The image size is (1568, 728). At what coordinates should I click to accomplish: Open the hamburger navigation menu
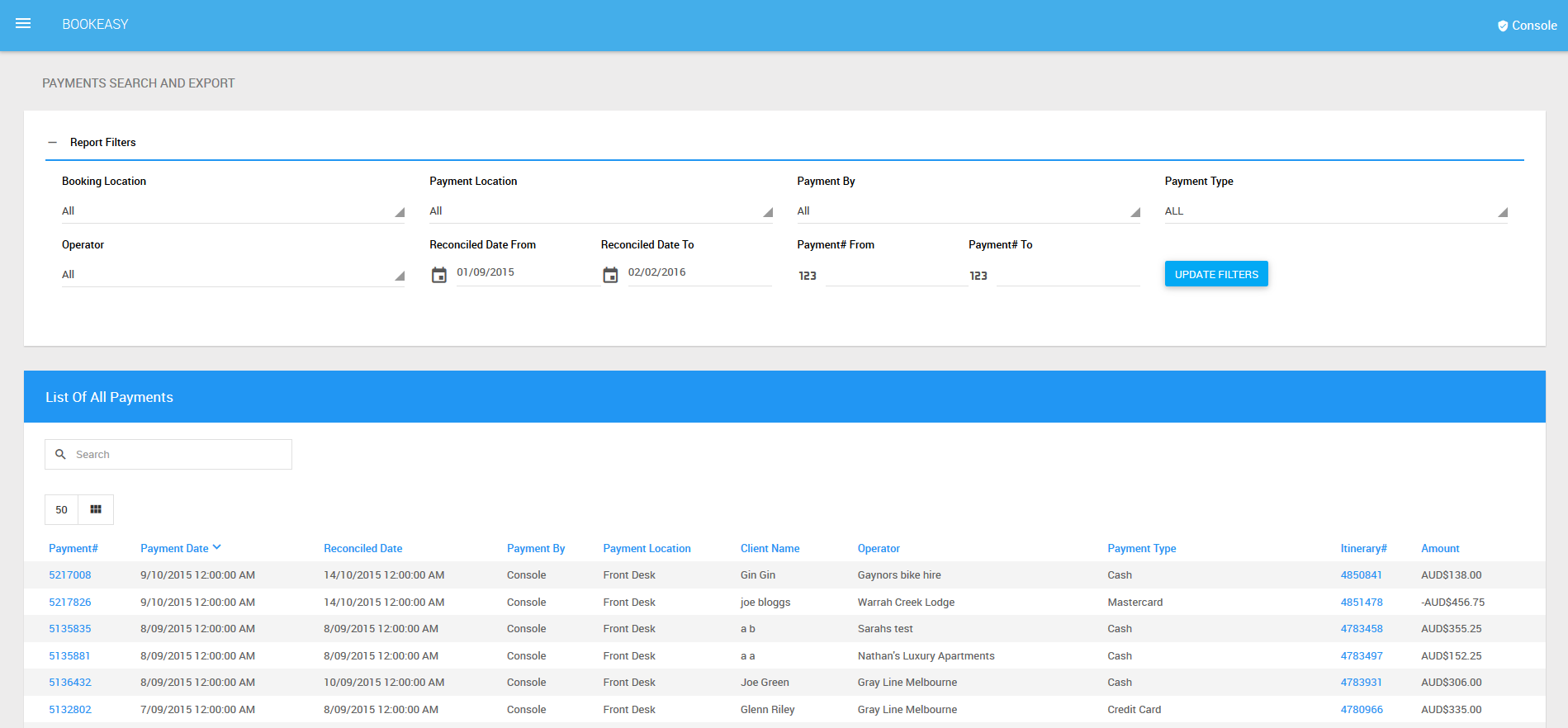[23, 24]
